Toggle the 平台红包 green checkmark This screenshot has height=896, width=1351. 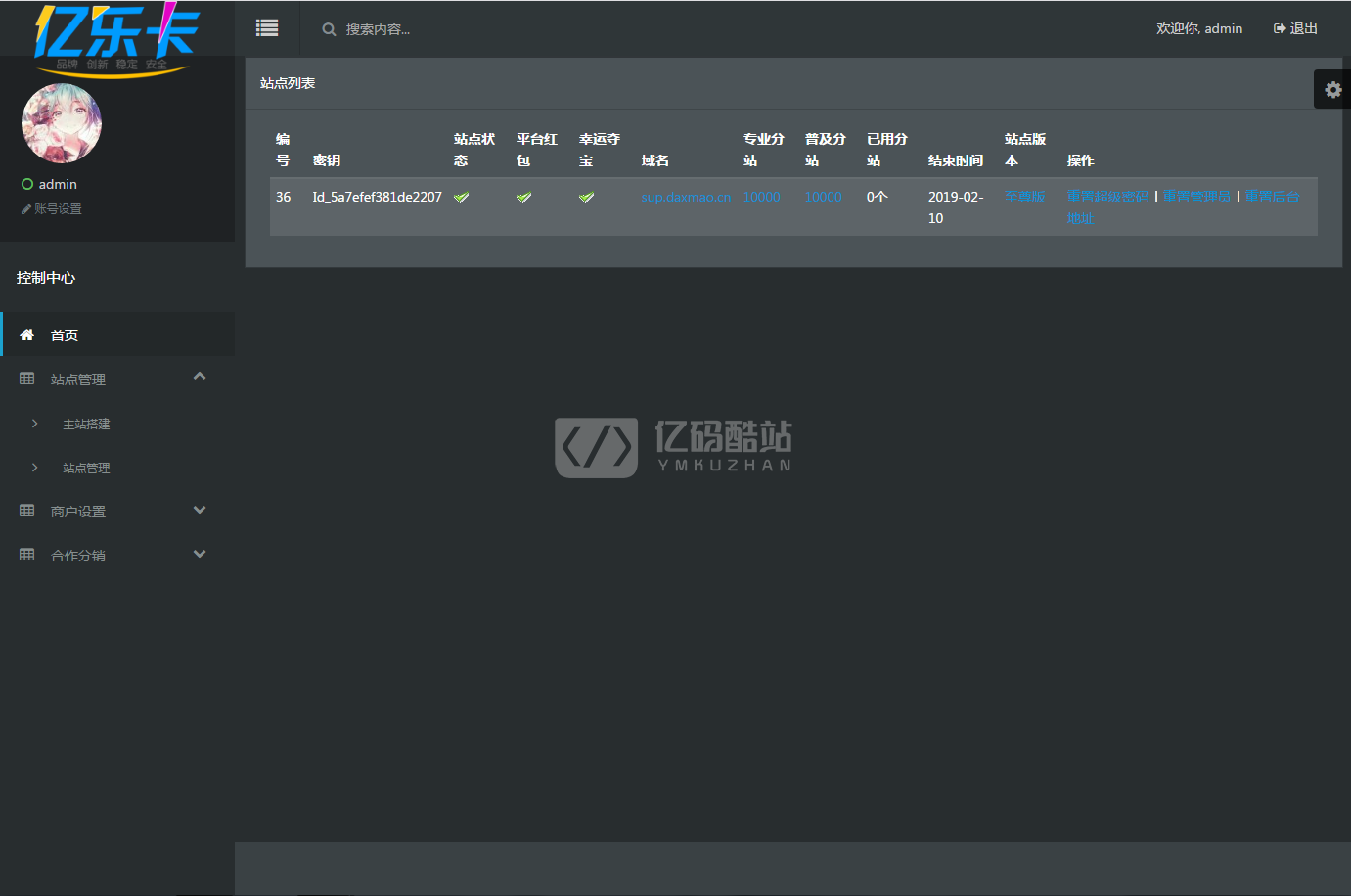pyautogui.click(x=524, y=198)
